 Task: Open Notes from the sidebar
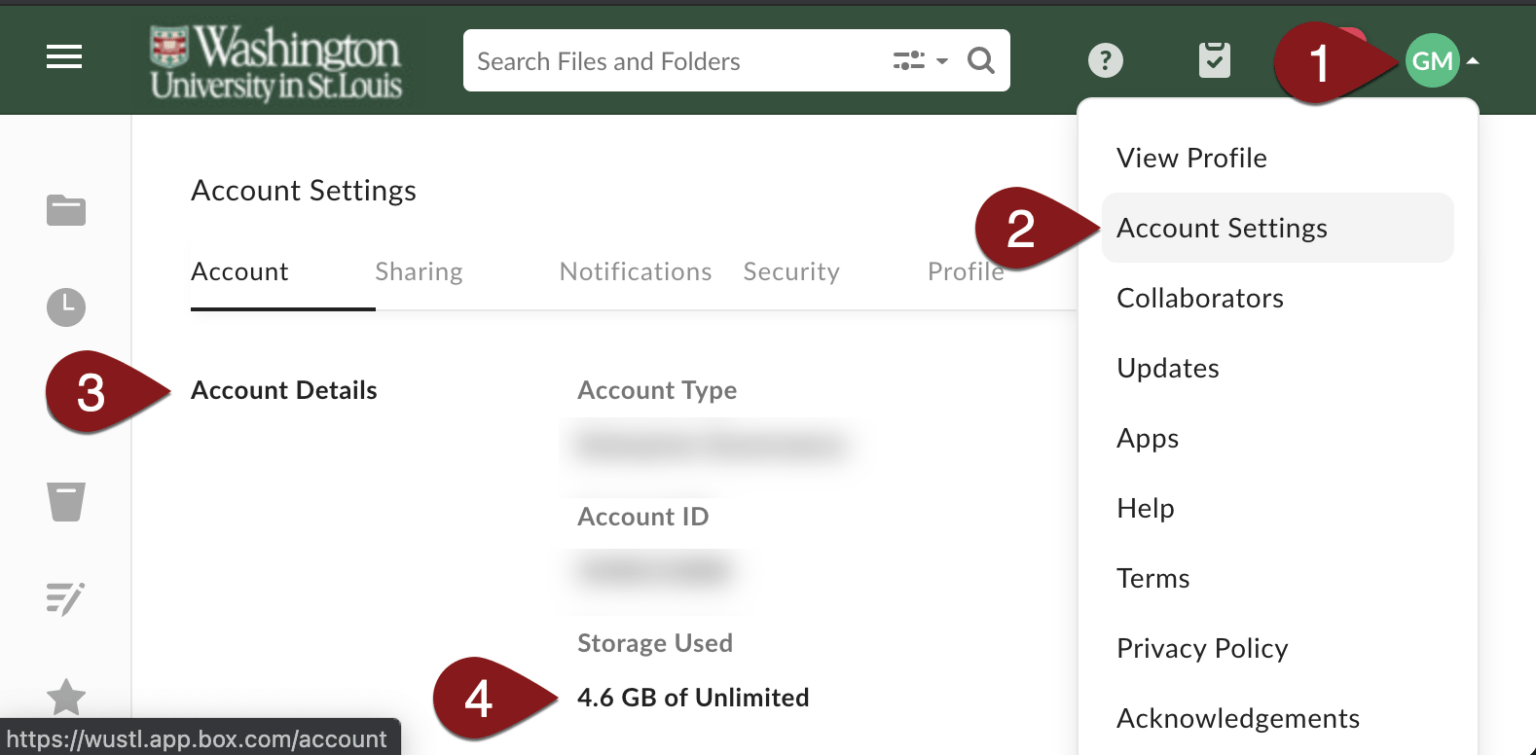[65, 598]
